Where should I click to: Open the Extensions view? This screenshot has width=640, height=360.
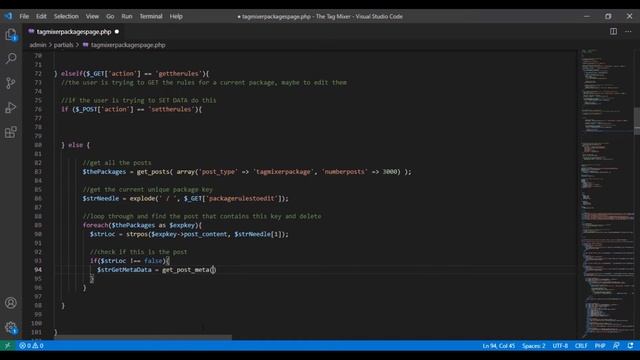[x=11, y=132]
